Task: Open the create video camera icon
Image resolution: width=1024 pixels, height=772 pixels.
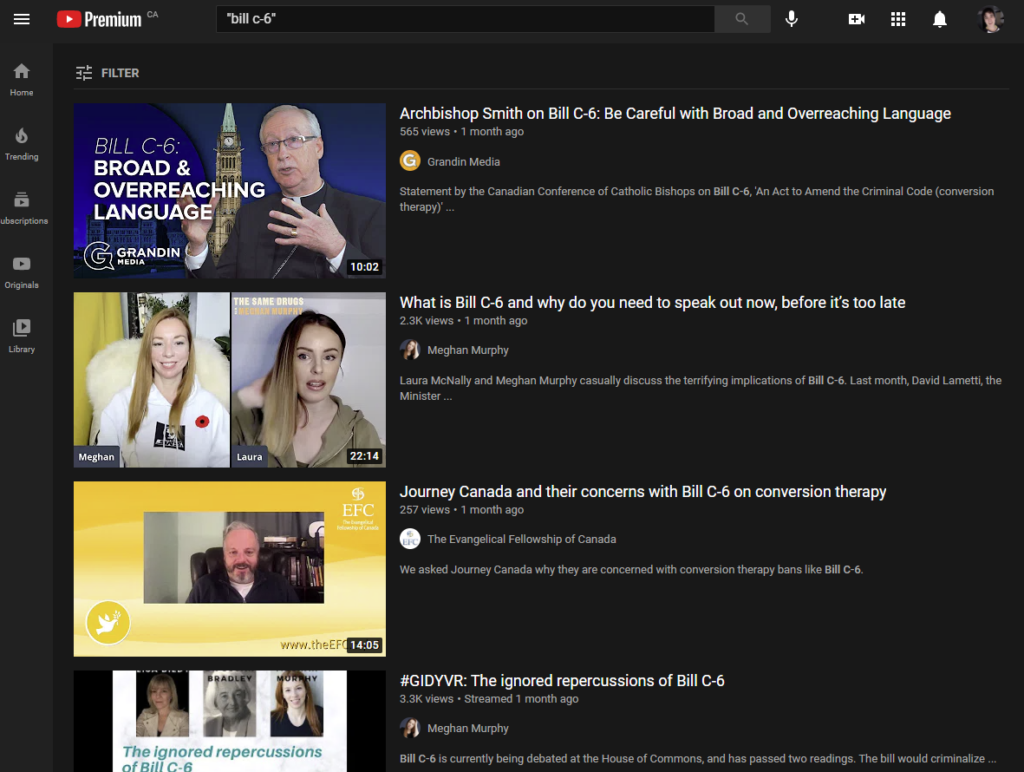Action: [856, 19]
